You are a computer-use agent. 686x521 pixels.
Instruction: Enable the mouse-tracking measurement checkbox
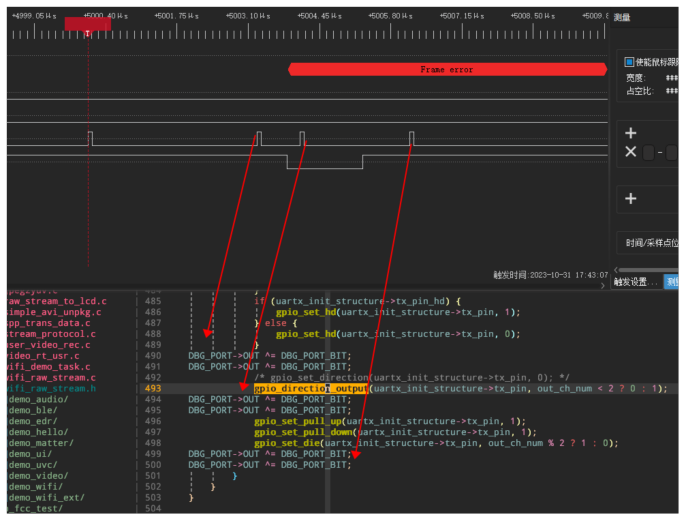click(x=630, y=62)
